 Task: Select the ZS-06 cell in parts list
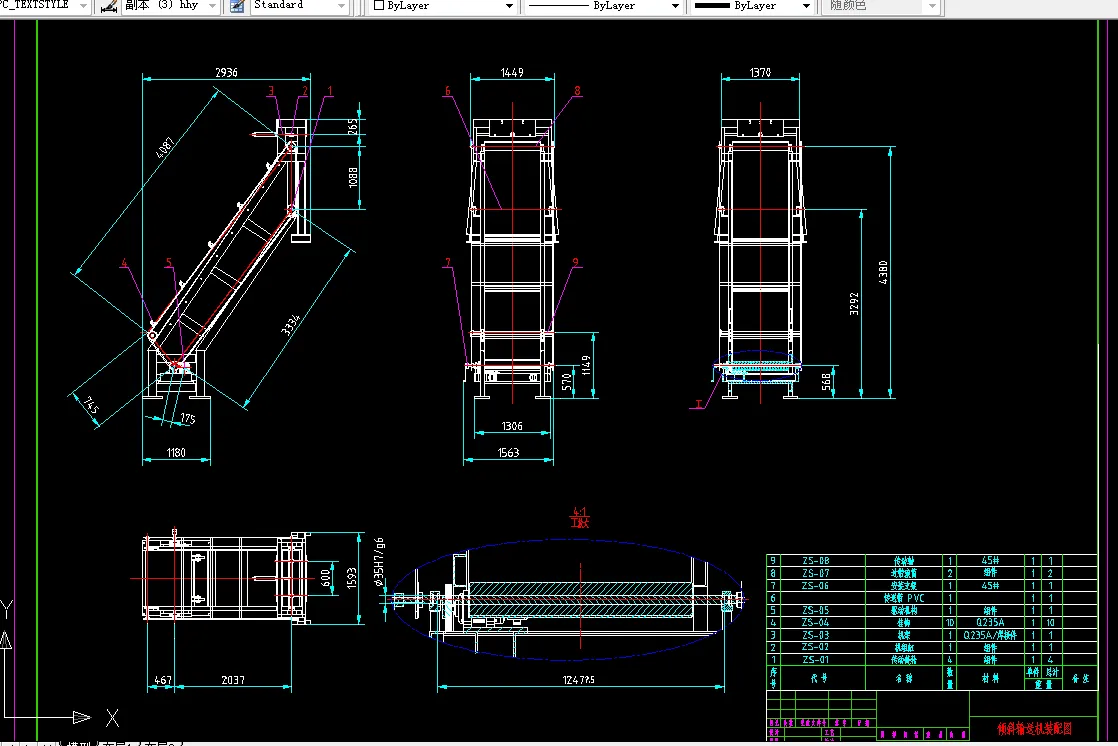[816, 586]
